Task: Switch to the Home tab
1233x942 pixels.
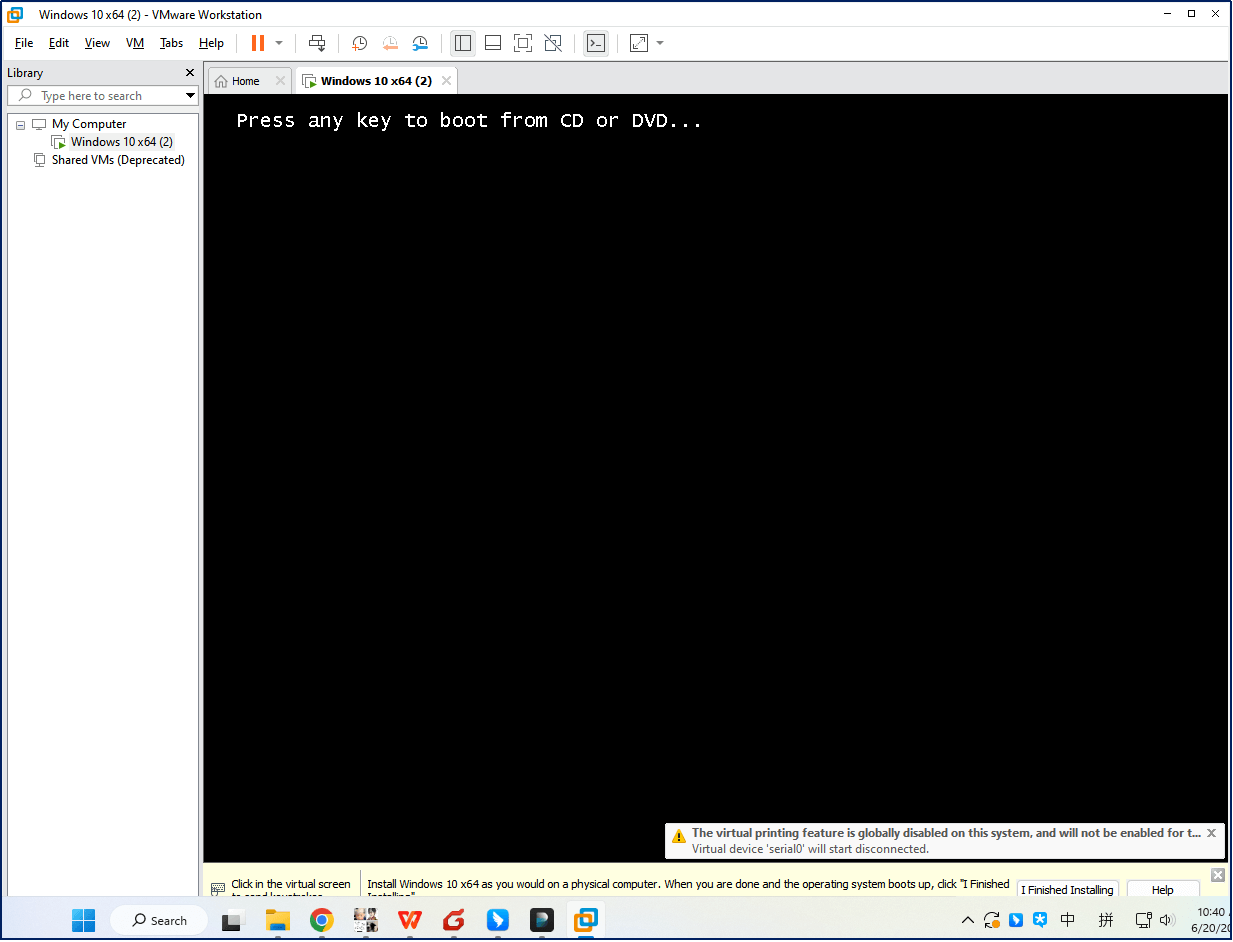Action: 245,80
